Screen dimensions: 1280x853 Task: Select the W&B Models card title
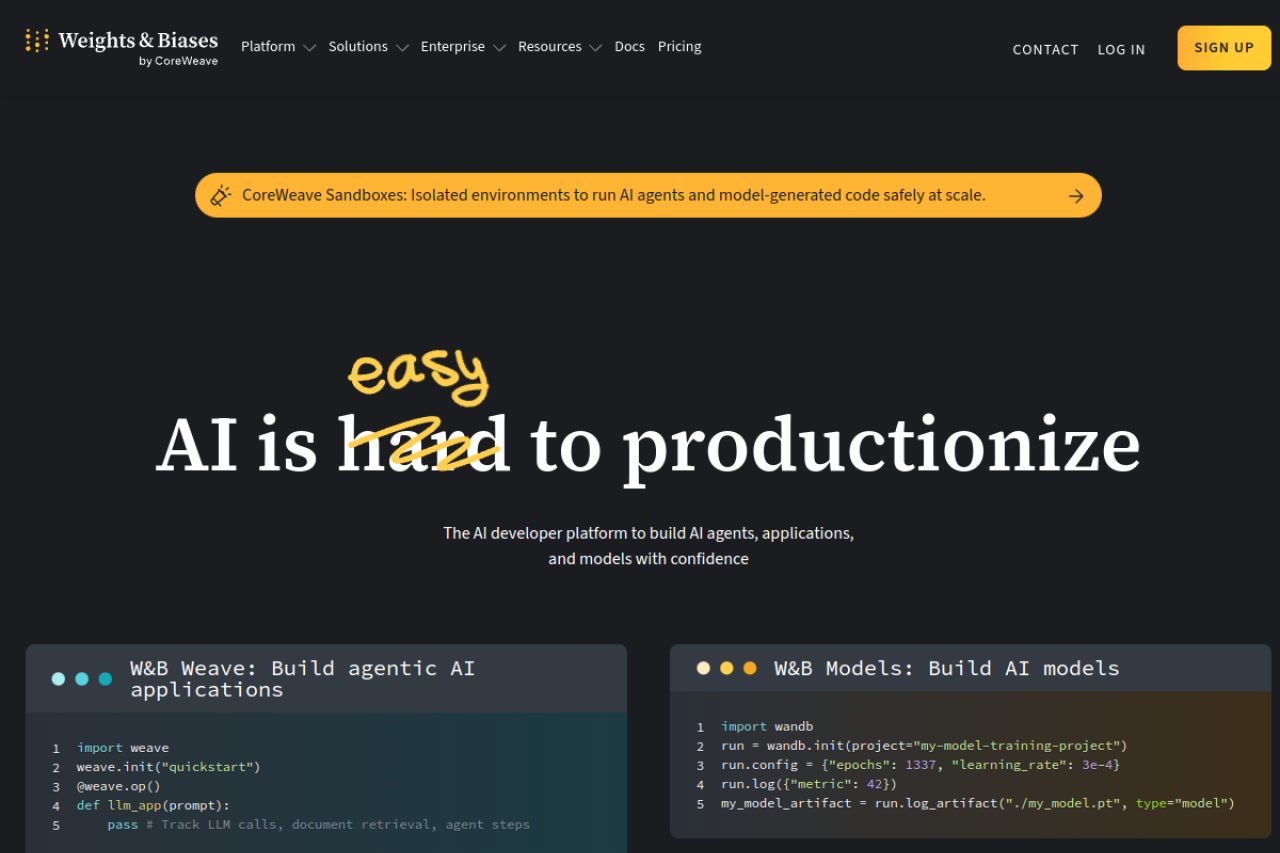947,668
